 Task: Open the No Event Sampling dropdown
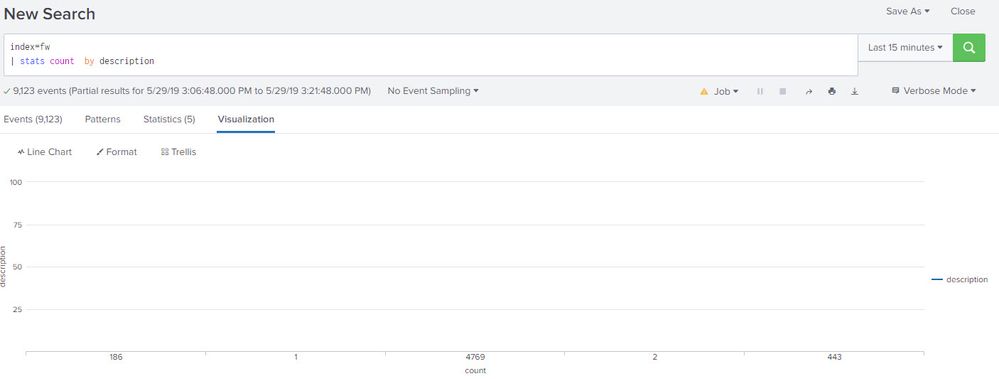pos(433,91)
